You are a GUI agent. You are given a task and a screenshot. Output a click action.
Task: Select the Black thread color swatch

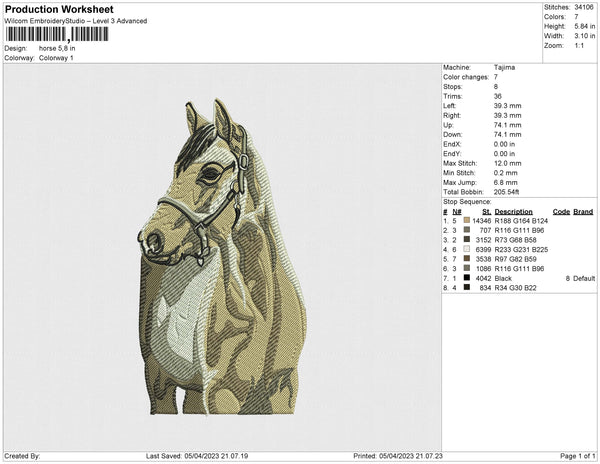pyautogui.click(x=466, y=278)
